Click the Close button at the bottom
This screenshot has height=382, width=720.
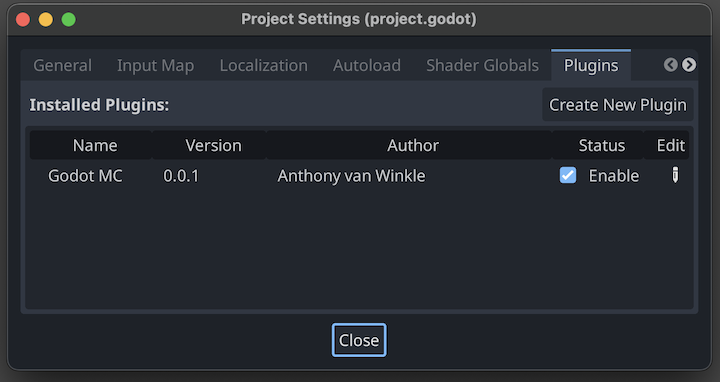(359, 340)
